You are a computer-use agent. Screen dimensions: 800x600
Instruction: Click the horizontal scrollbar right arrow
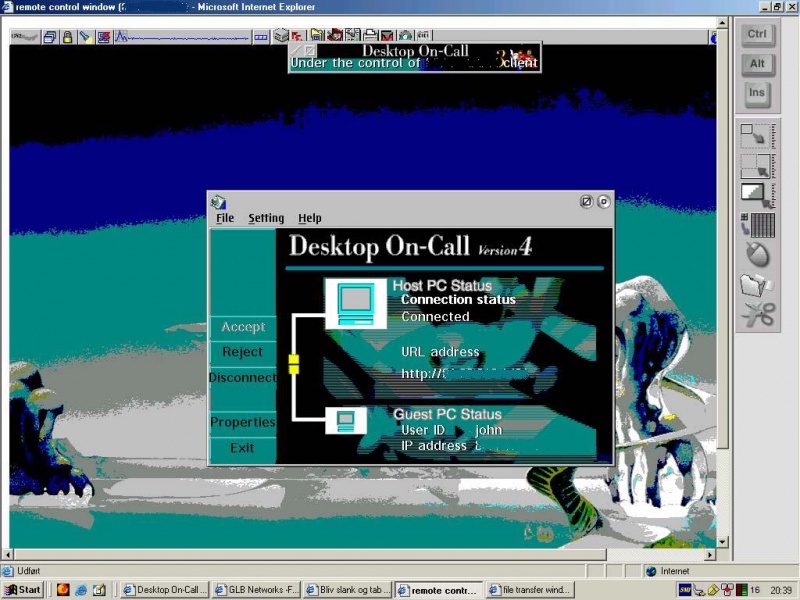coord(710,554)
